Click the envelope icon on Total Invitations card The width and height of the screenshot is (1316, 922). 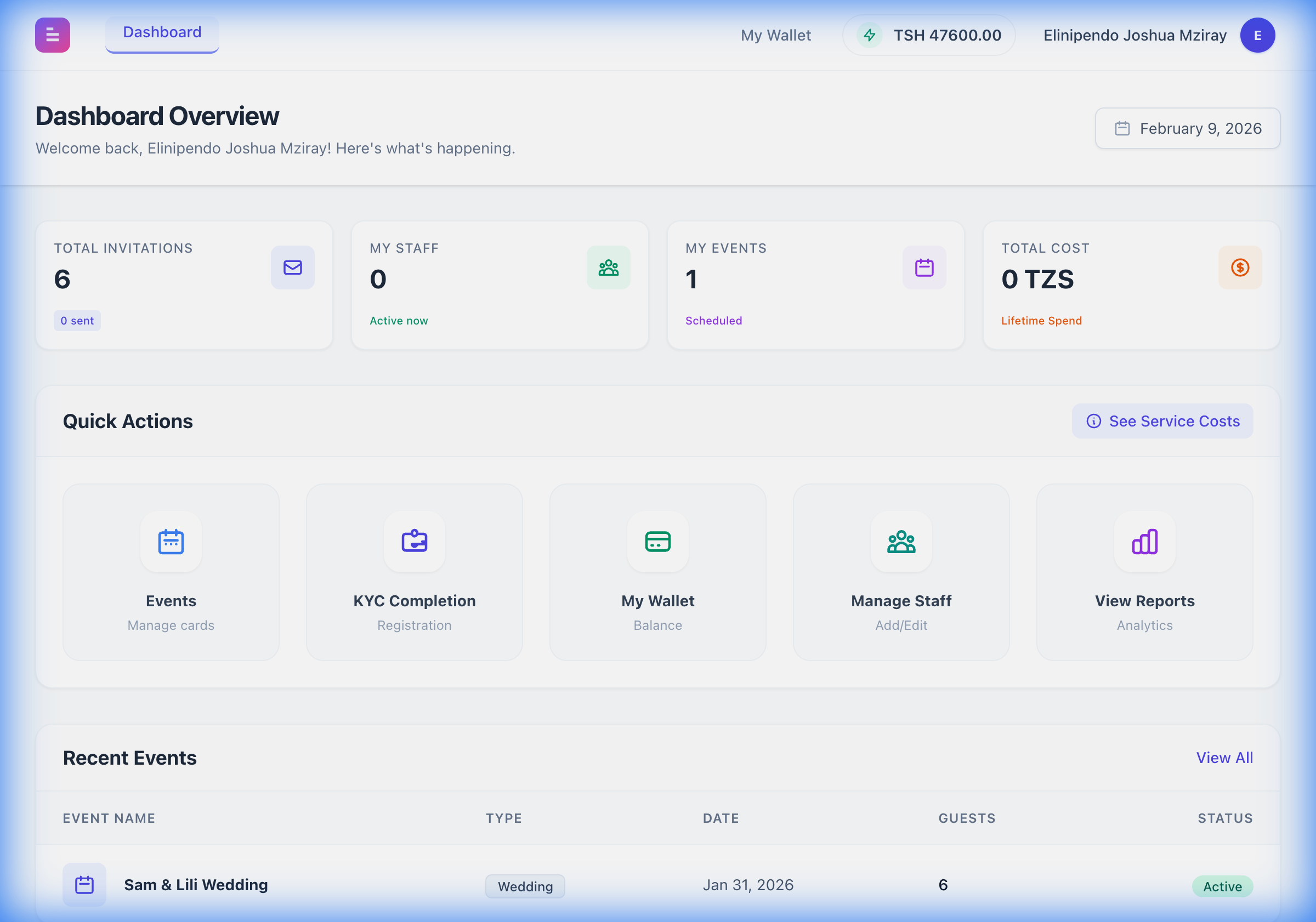point(292,267)
